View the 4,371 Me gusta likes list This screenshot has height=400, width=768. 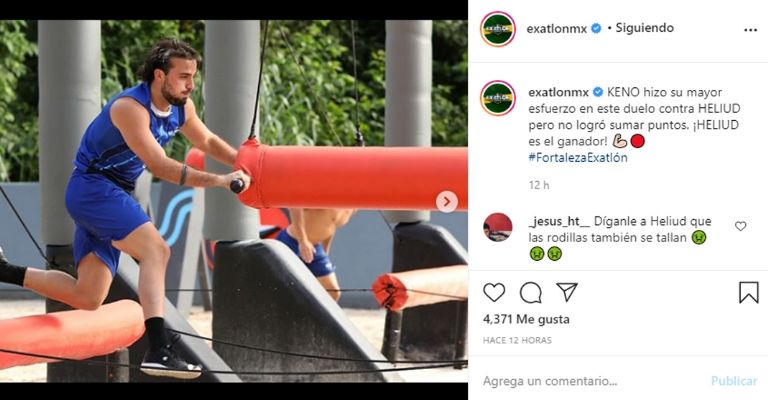[526, 319]
